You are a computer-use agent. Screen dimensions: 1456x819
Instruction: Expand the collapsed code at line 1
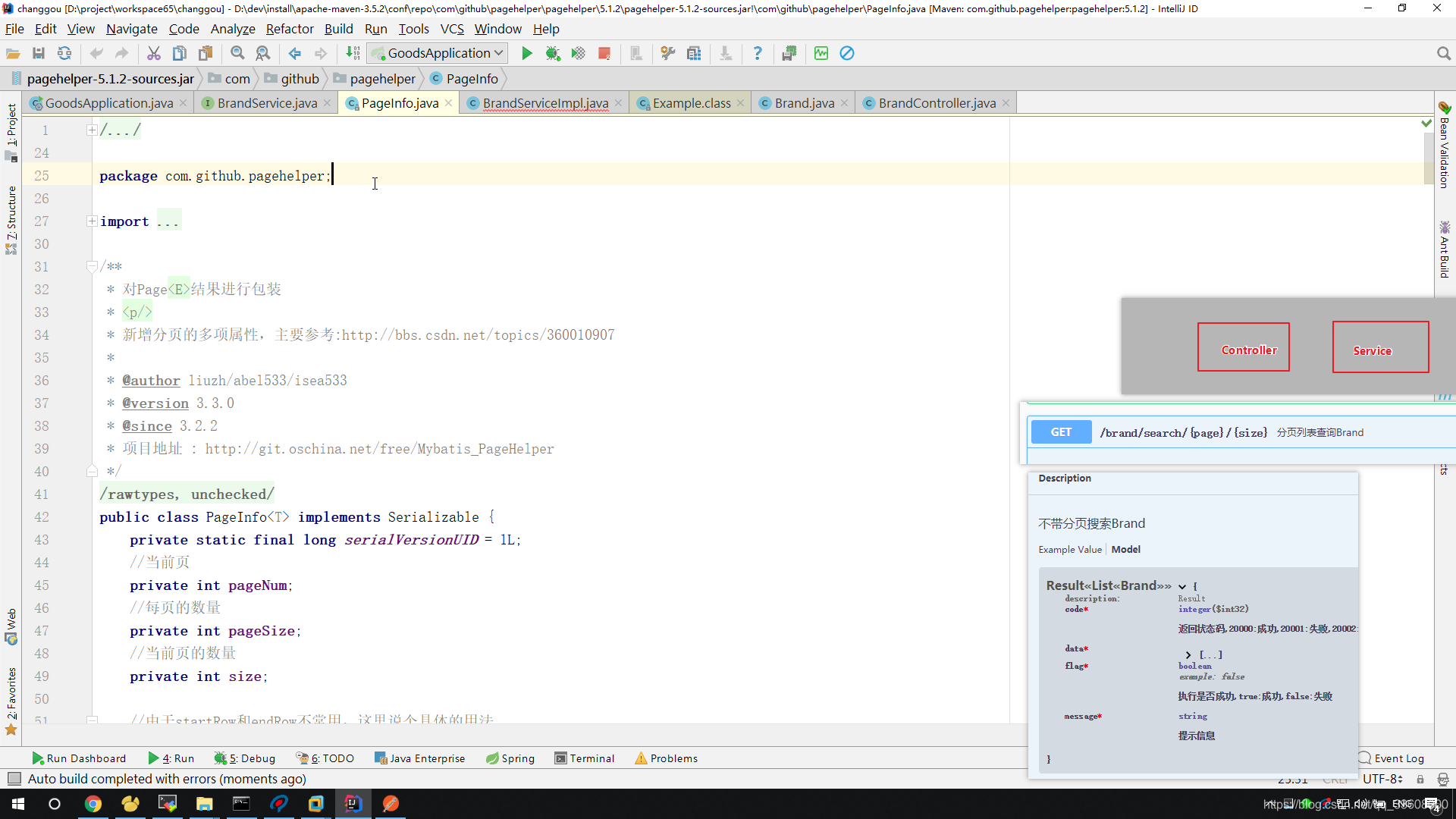click(92, 128)
